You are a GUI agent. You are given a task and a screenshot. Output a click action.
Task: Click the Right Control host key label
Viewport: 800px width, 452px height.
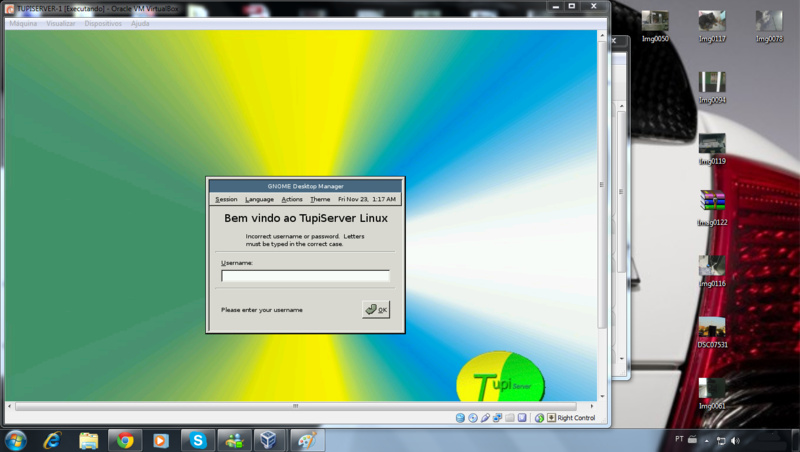(576, 418)
